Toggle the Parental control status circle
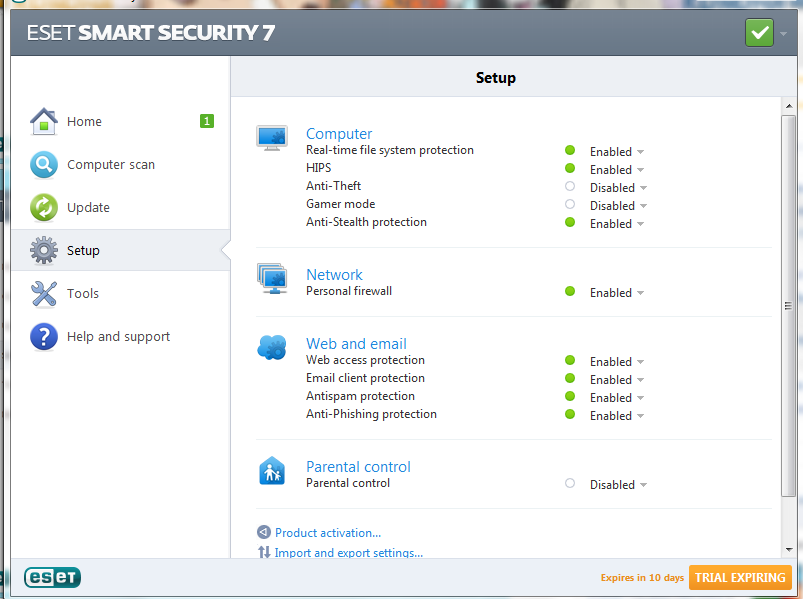This screenshot has height=599, width=803. (569, 483)
